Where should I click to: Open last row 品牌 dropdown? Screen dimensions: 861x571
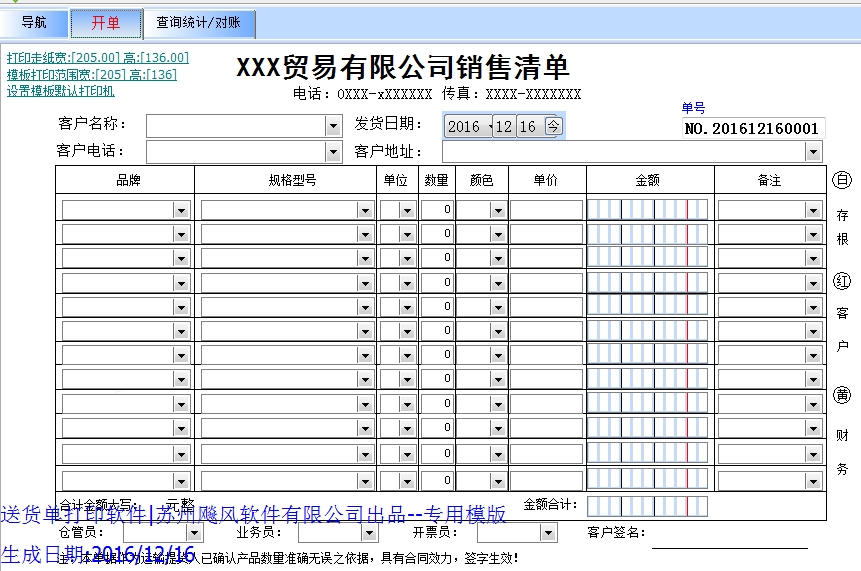[x=181, y=482]
